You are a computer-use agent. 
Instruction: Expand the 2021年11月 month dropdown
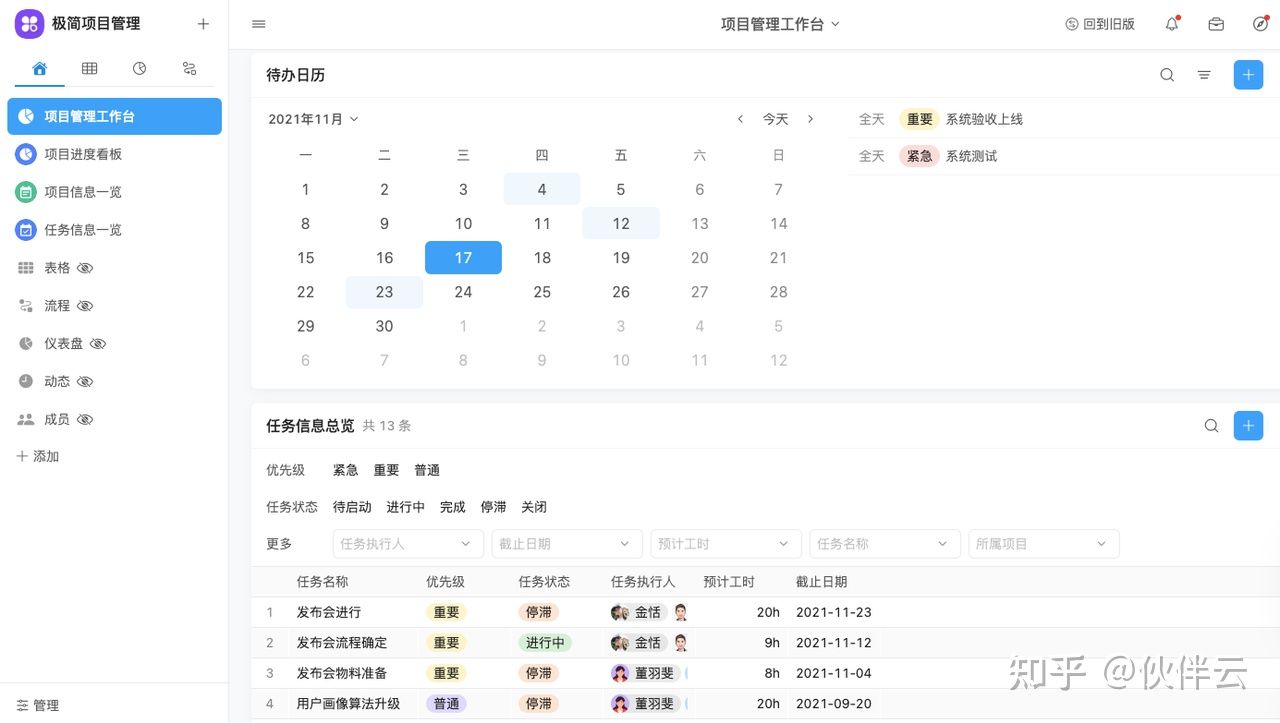[x=313, y=119]
